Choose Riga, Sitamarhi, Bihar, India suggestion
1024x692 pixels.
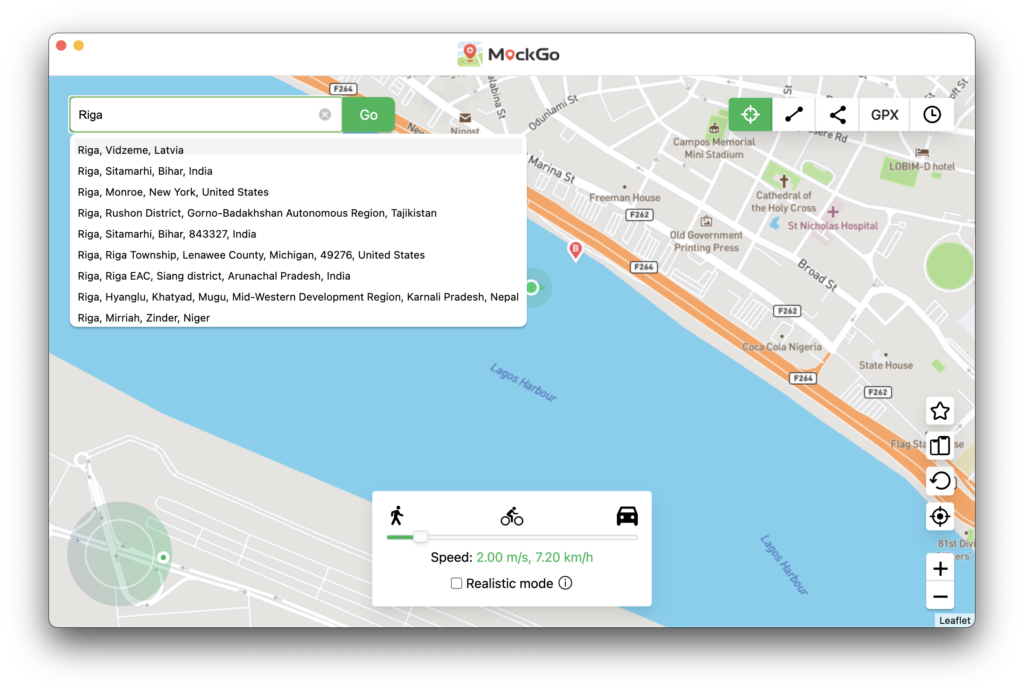click(298, 171)
